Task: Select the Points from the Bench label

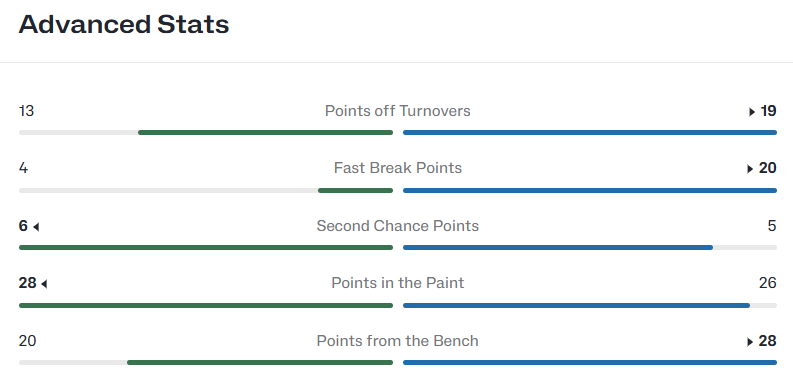Action: 398,341
